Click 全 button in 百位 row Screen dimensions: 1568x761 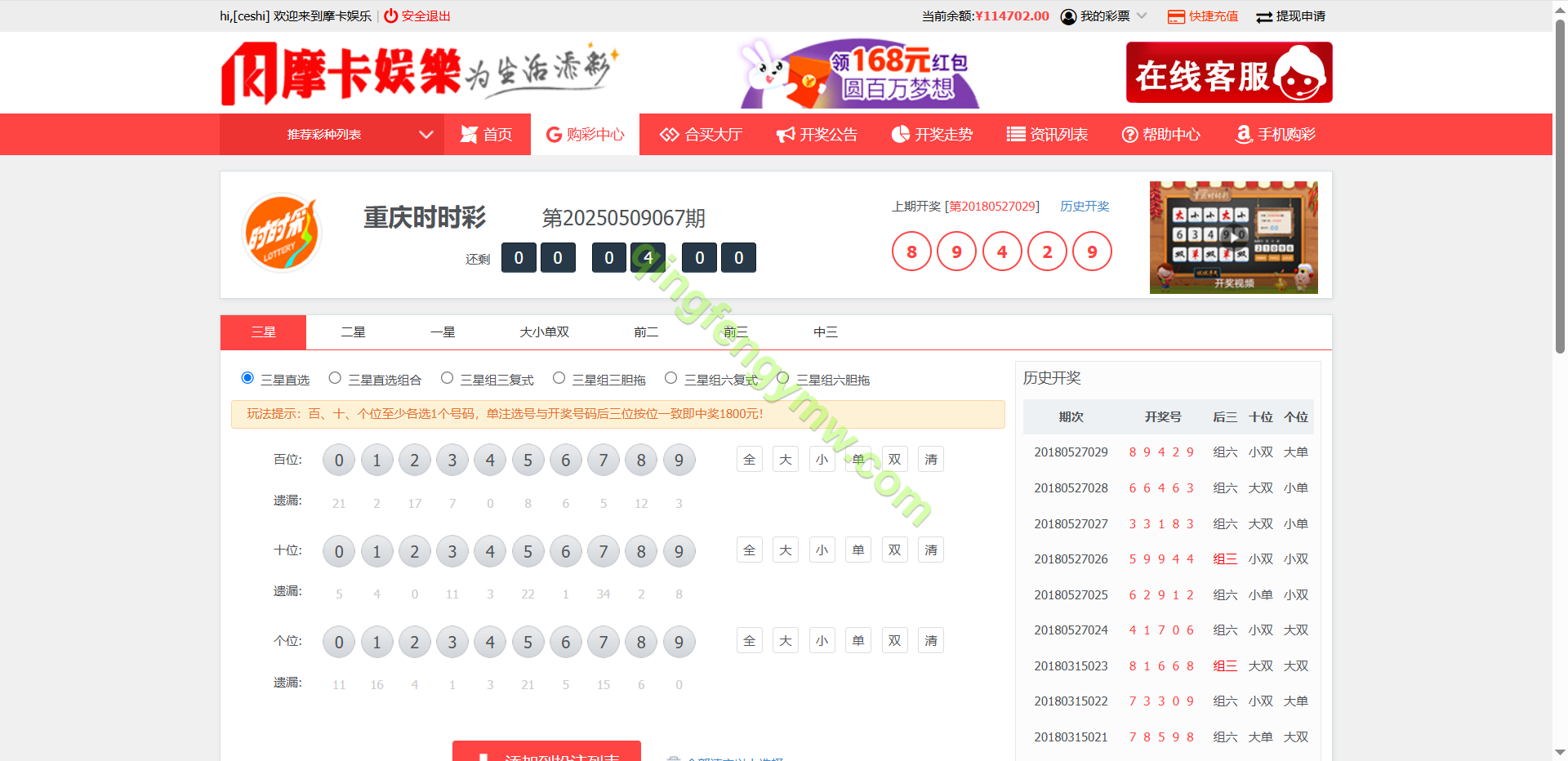[x=749, y=460]
